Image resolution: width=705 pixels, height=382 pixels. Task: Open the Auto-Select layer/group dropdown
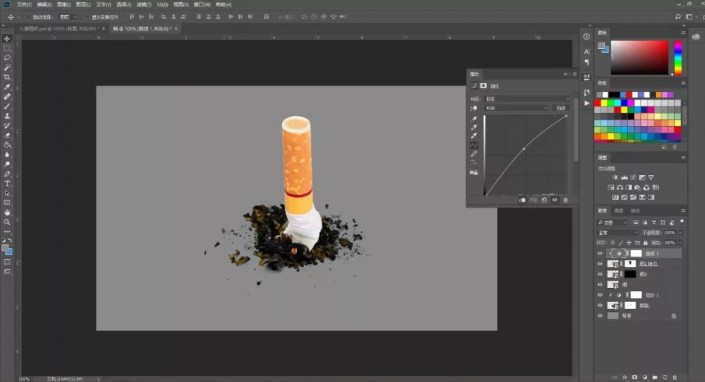pyautogui.click(x=68, y=17)
